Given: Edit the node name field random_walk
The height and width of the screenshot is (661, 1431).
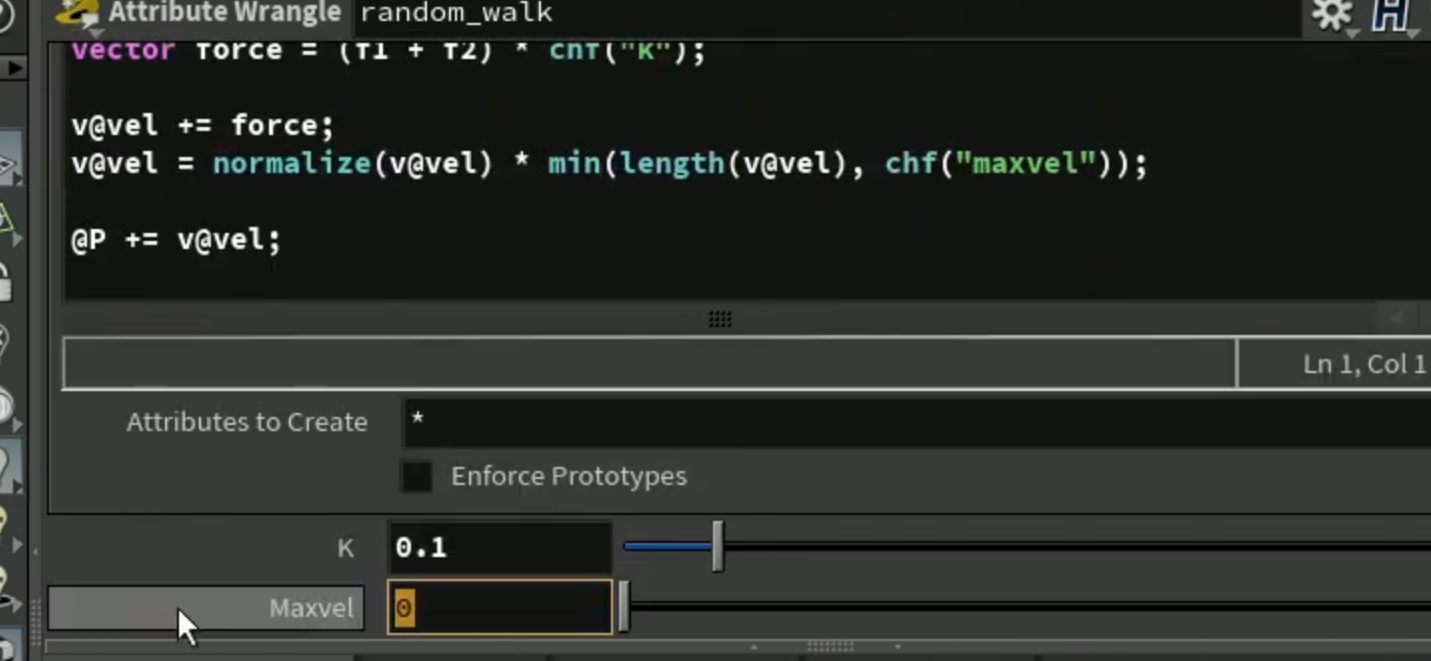Looking at the screenshot, I should click(826, 13).
